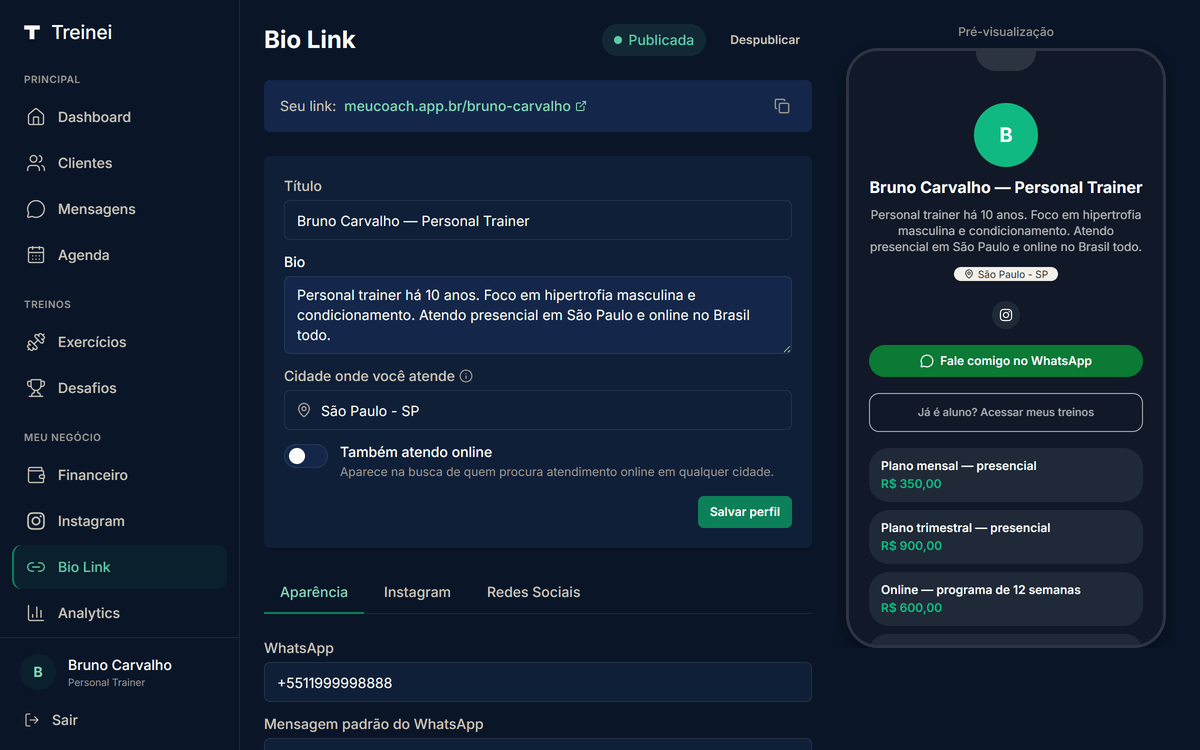Open Analytics in the sidebar
The image size is (1200, 750).
120,613
